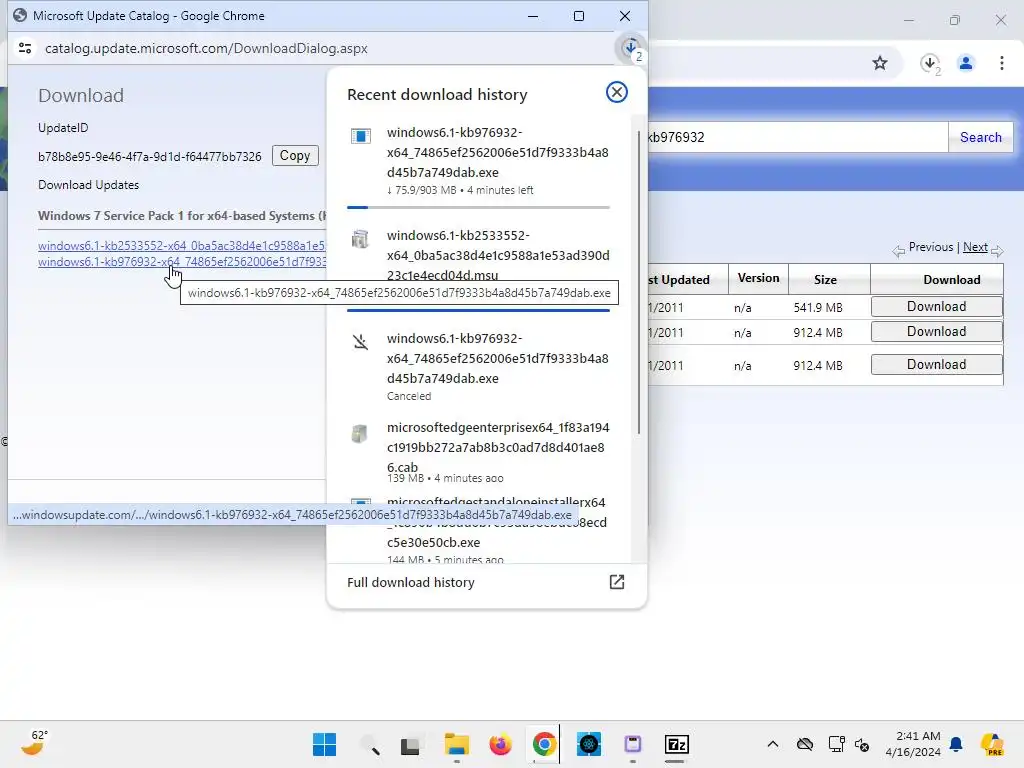Image resolution: width=1024 pixels, height=768 pixels.
Task: Open the Chrome three-dot menu in background window
Action: (1002, 63)
